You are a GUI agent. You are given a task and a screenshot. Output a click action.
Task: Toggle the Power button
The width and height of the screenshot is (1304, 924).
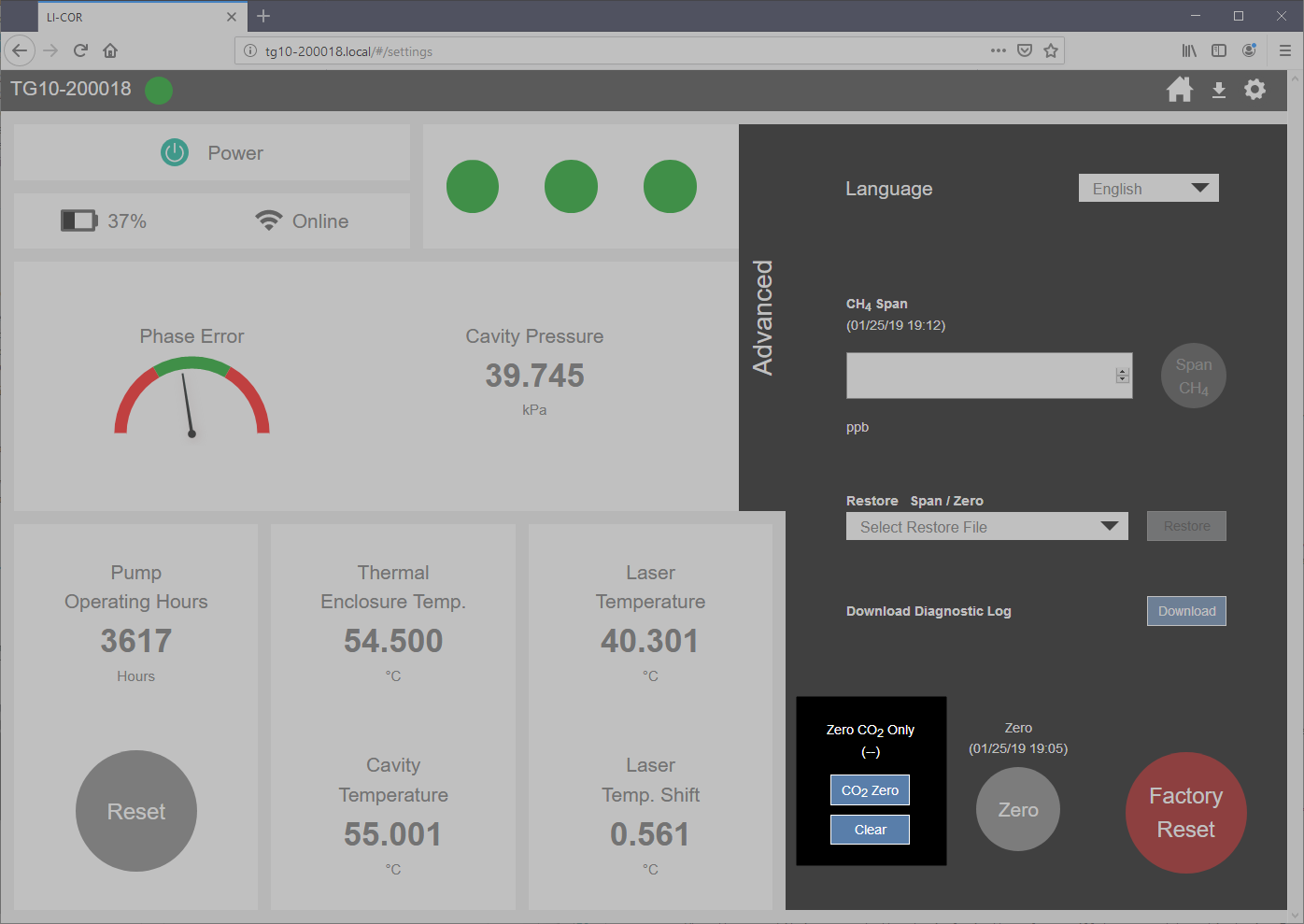pyautogui.click(x=175, y=152)
